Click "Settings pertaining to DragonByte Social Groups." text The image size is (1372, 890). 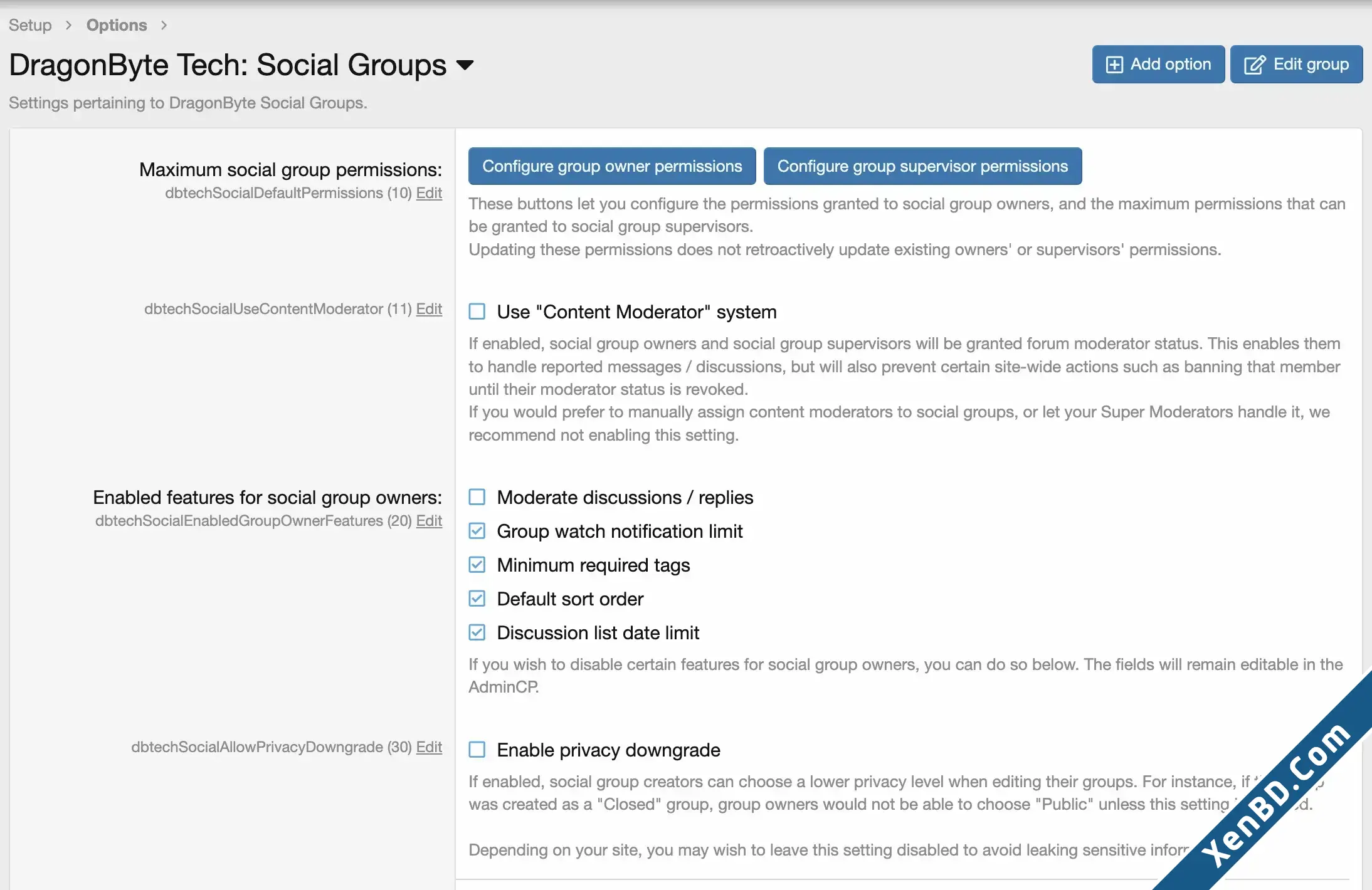(188, 103)
